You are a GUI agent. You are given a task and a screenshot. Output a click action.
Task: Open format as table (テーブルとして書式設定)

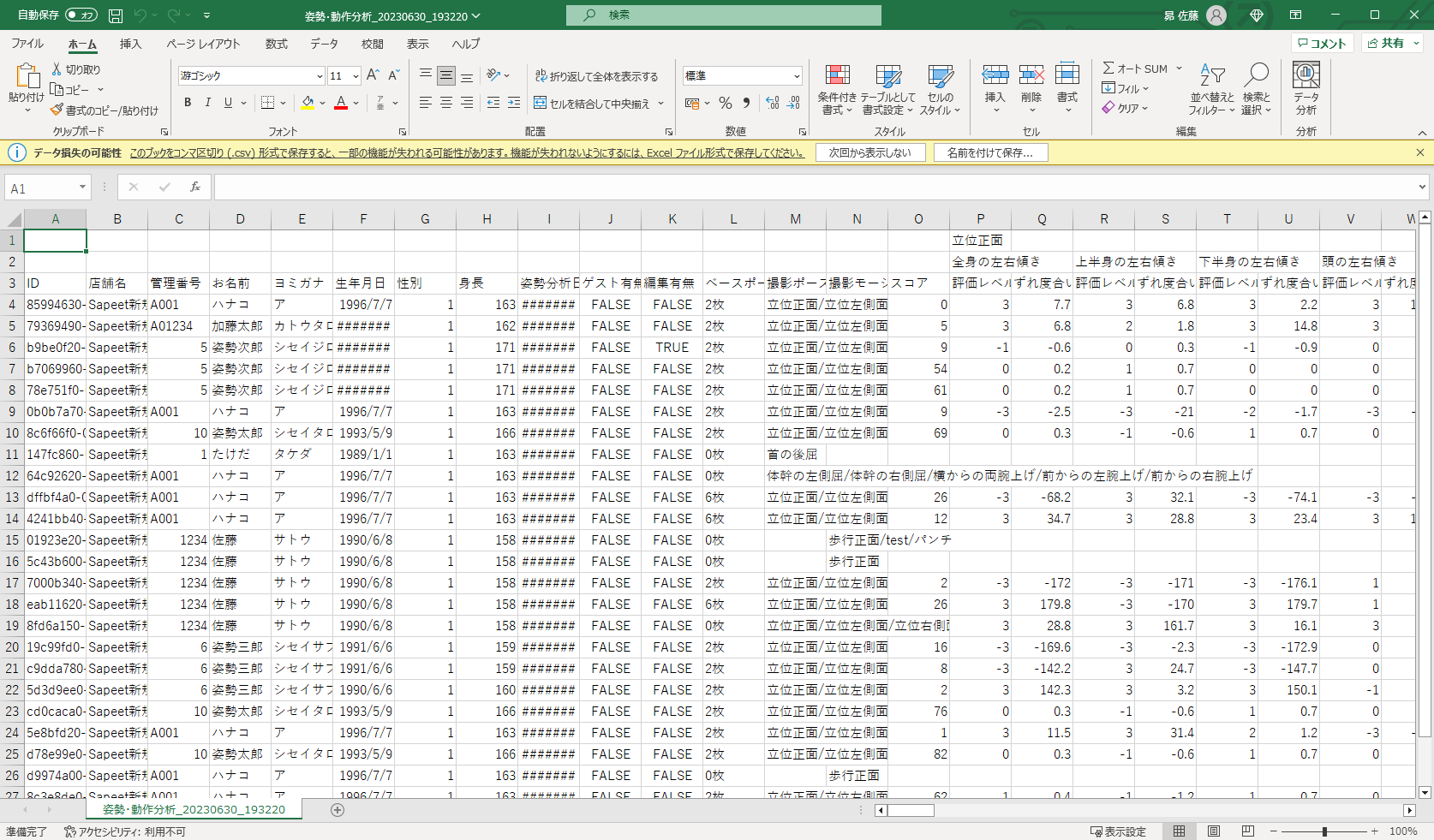tap(888, 90)
